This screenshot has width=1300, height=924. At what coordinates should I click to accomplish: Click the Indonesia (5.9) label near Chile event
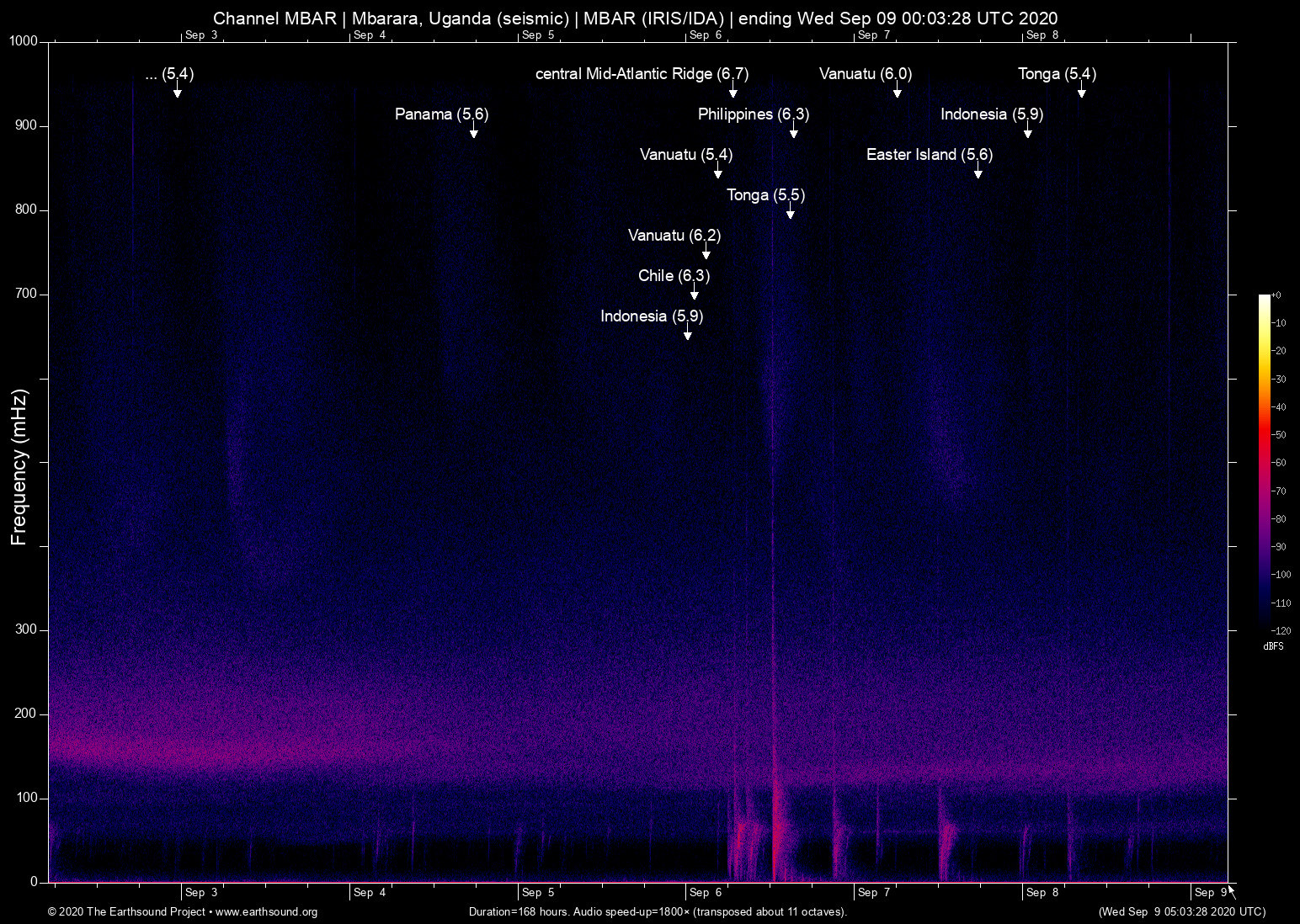[651, 316]
